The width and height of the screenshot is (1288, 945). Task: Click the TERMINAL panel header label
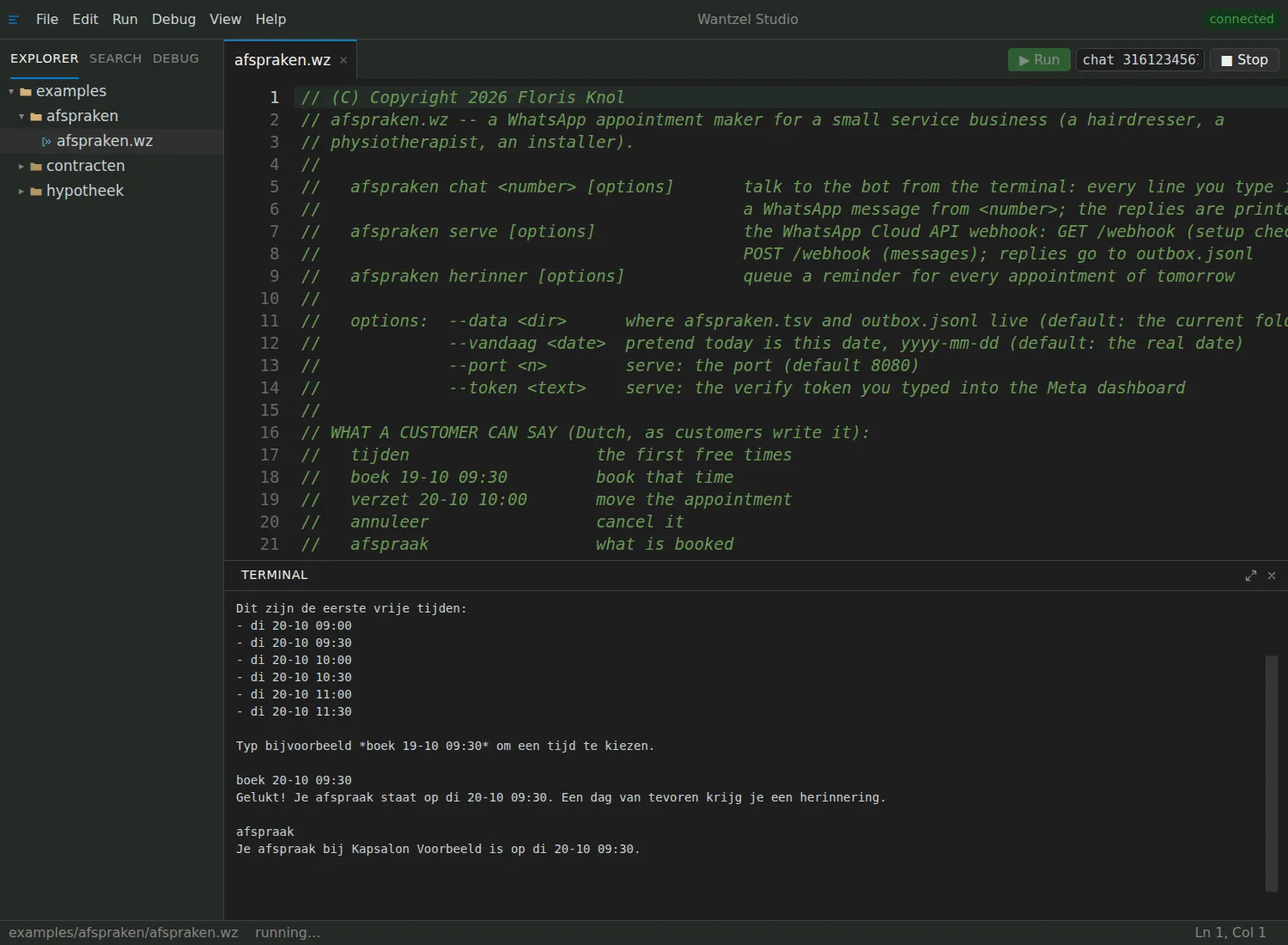[x=274, y=575]
